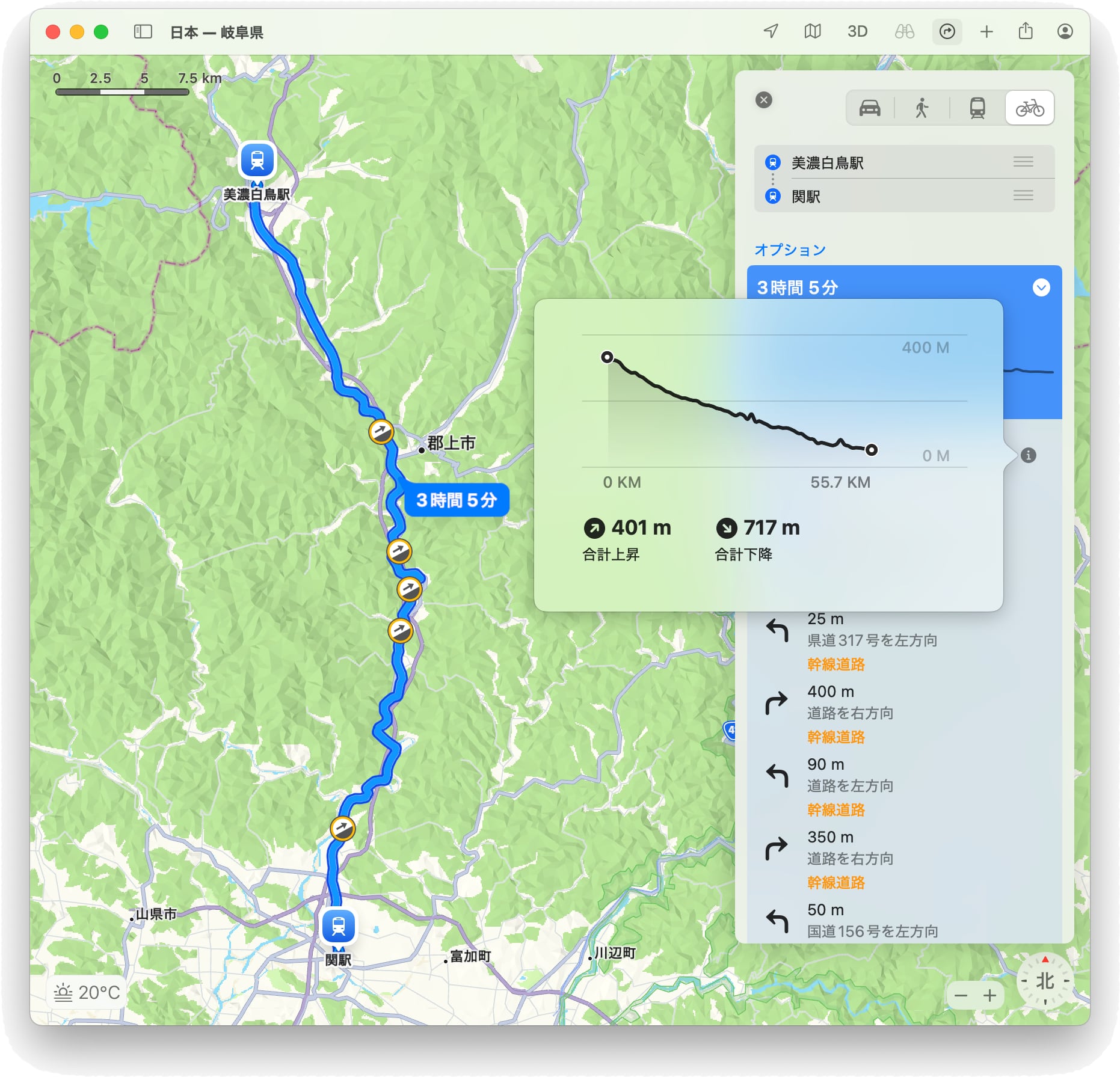Switch to 3D map view
Viewport: 1120px width, 1077px height.
coord(857,31)
